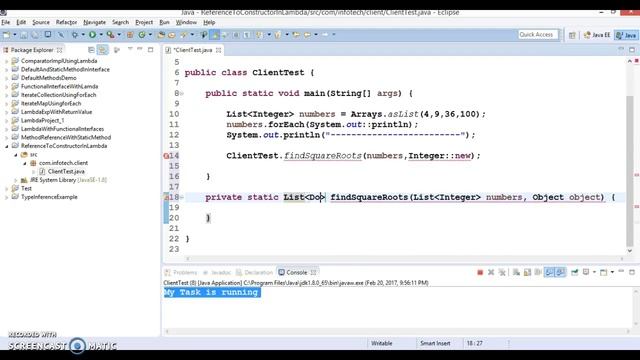Viewport: 640px width, 360px height.
Task: Click the editor vertical scrollbar
Action: 630,170
